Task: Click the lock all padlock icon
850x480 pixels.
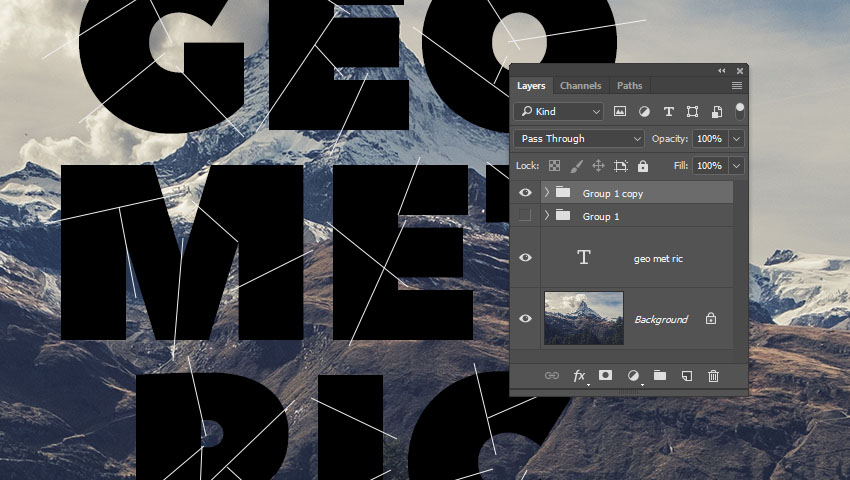Action: [642, 166]
